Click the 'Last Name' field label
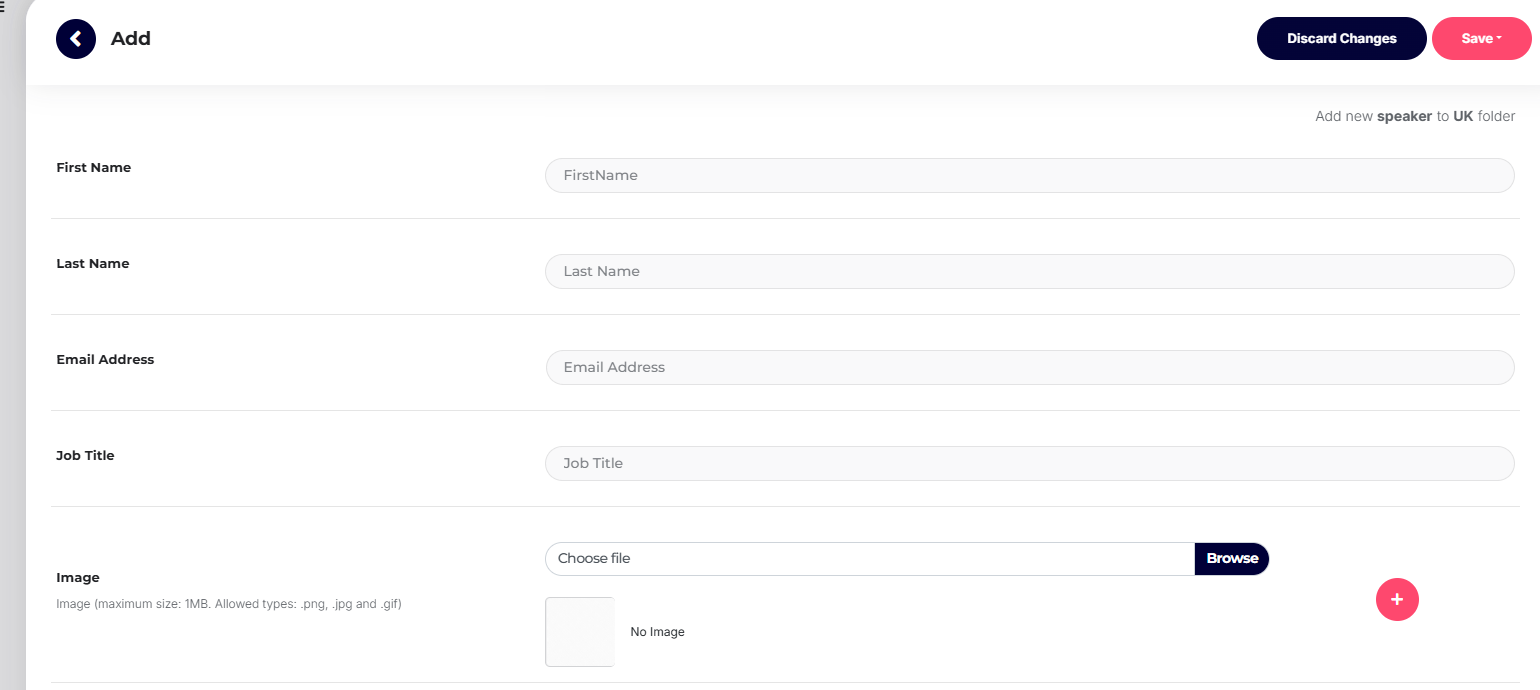Screen dimensions: 1540x690 point(93,264)
